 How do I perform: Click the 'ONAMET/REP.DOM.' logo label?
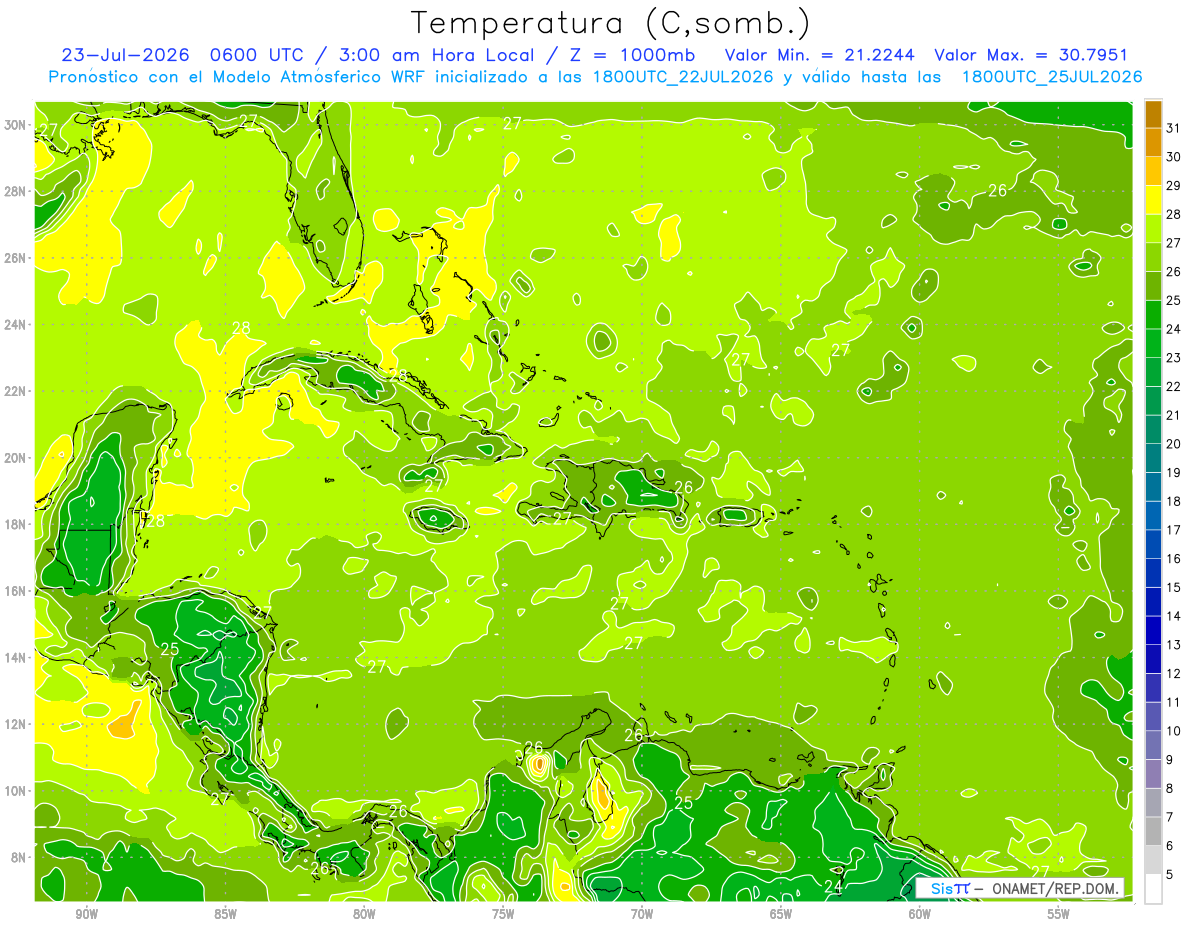[1054, 888]
